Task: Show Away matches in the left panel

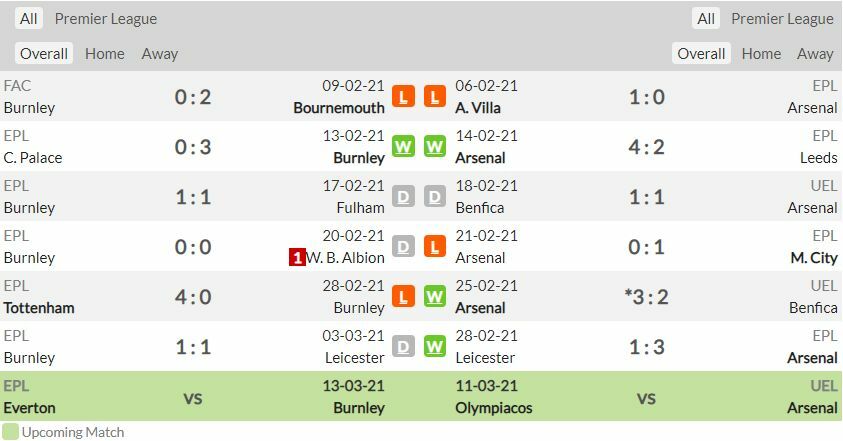Action: click(x=160, y=54)
